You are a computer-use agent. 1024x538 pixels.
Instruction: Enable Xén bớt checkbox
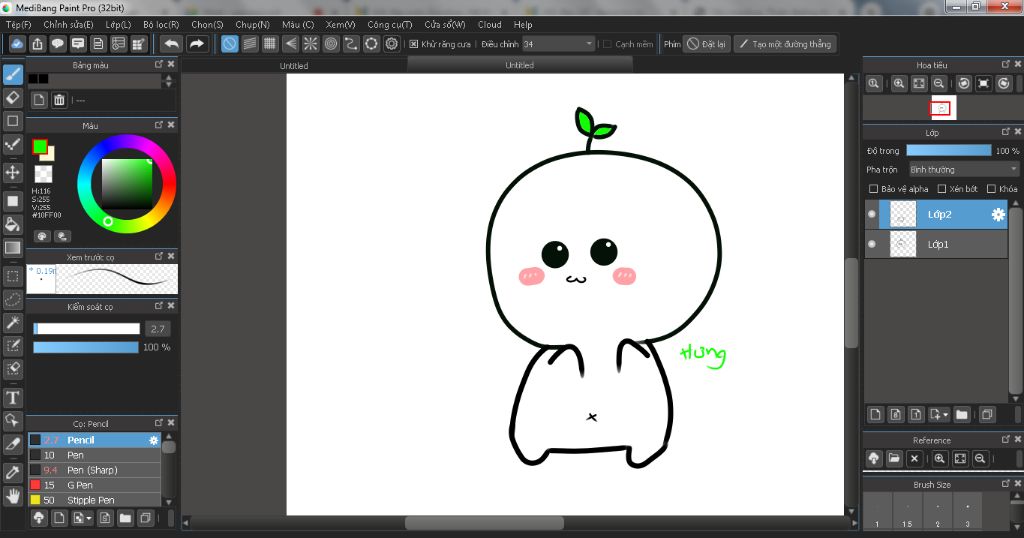pos(942,189)
